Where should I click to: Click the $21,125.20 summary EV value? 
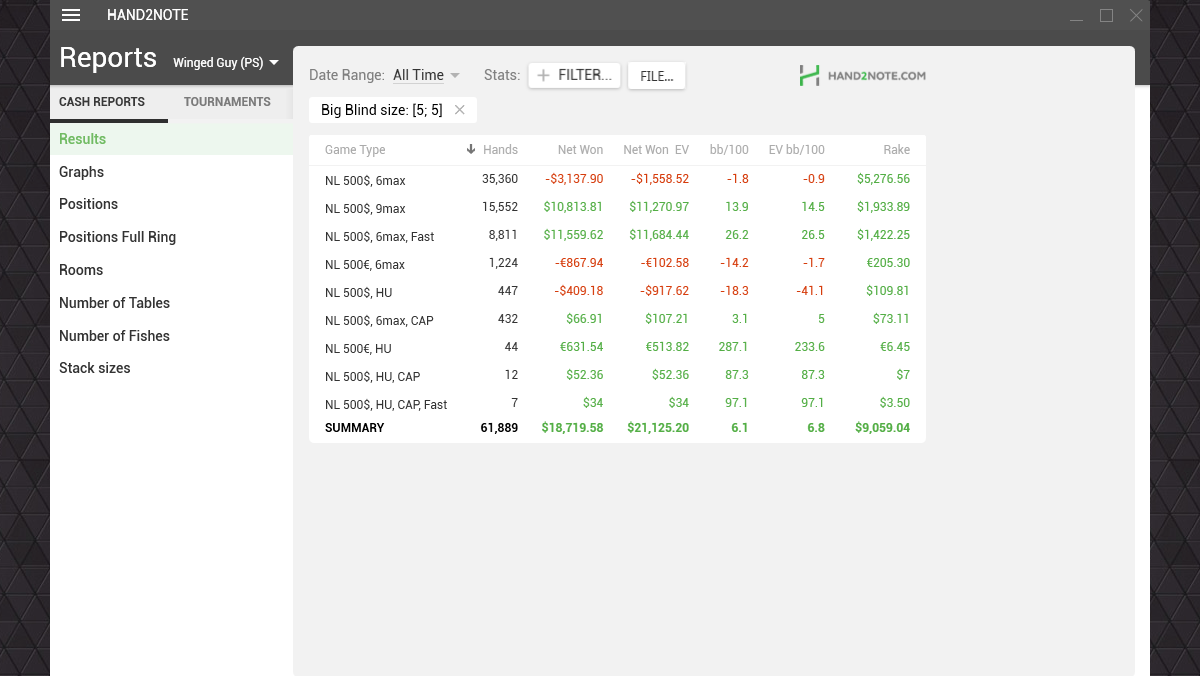[658, 428]
